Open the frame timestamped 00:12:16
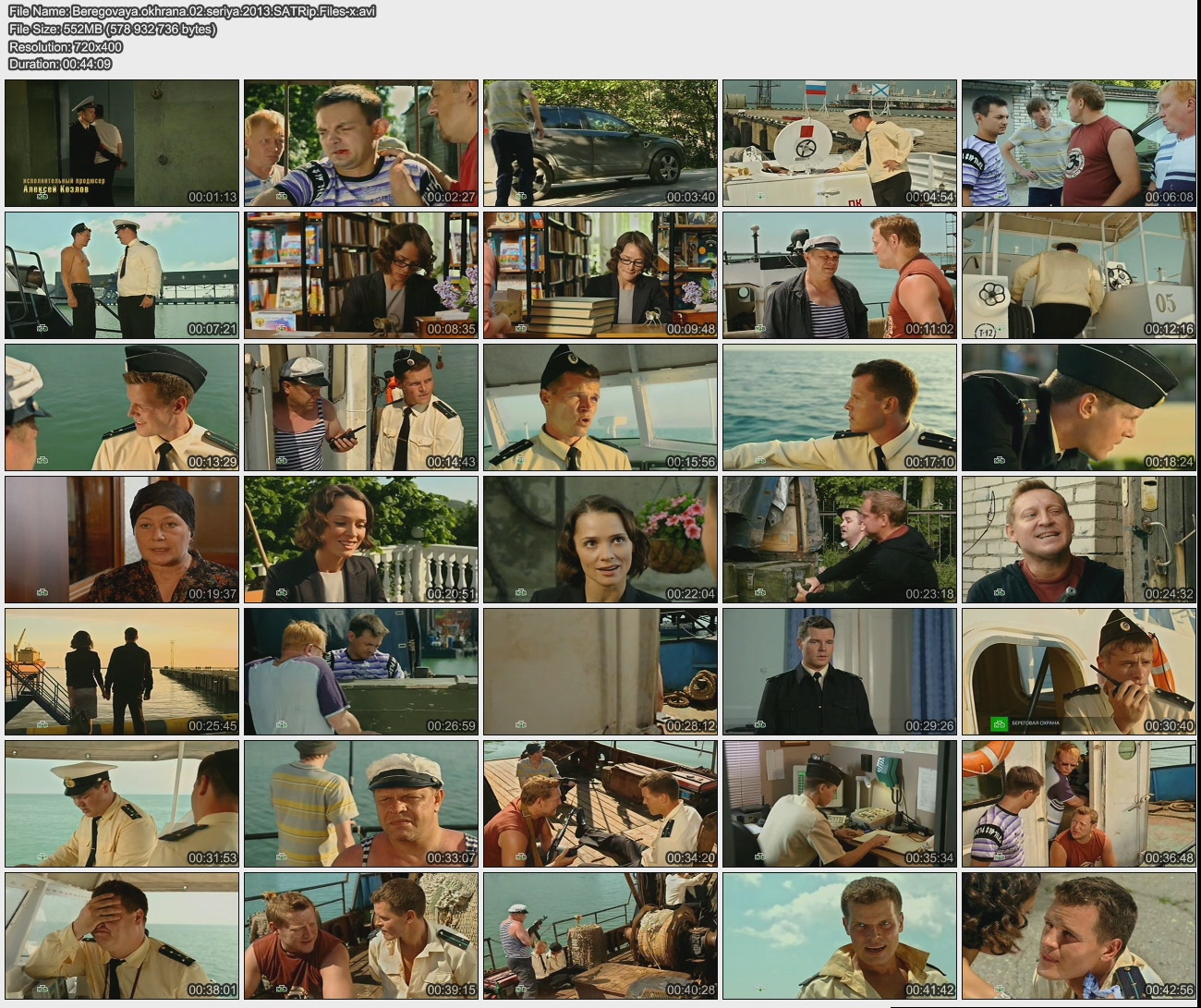This screenshot has width=1201, height=1008. tap(1079, 275)
